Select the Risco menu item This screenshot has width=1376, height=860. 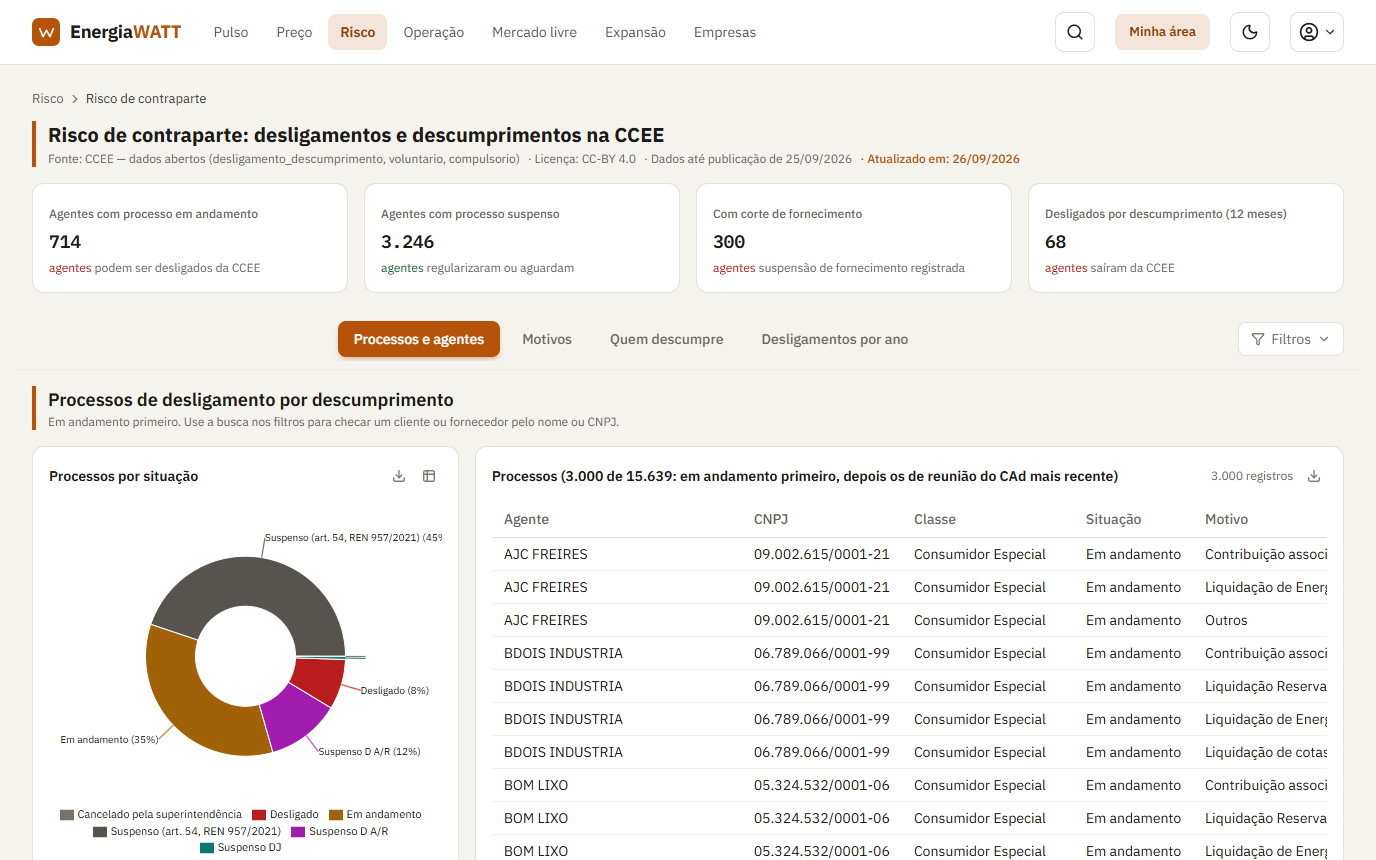pos(358,32)
